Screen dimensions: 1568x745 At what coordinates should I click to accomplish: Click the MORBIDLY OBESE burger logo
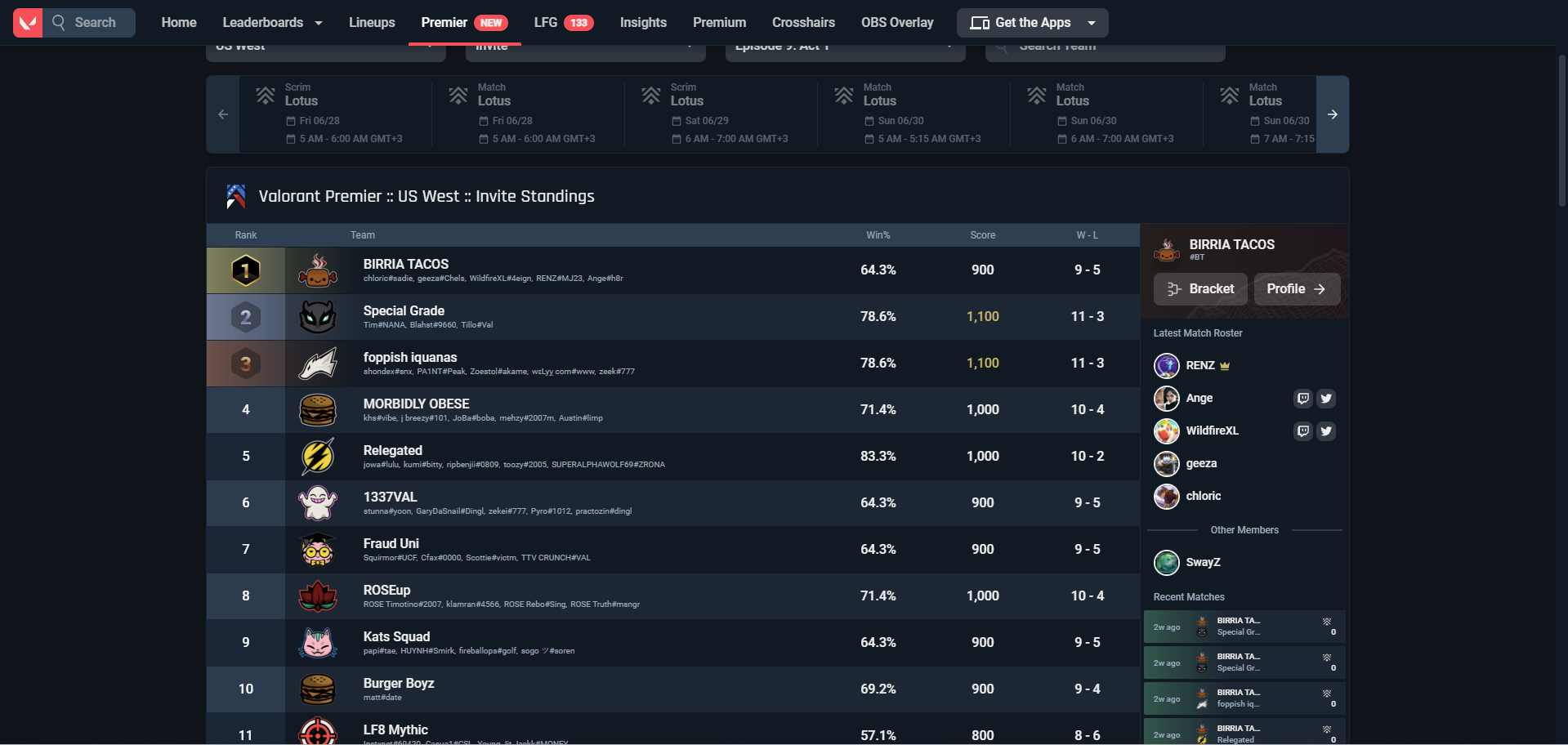318,410
